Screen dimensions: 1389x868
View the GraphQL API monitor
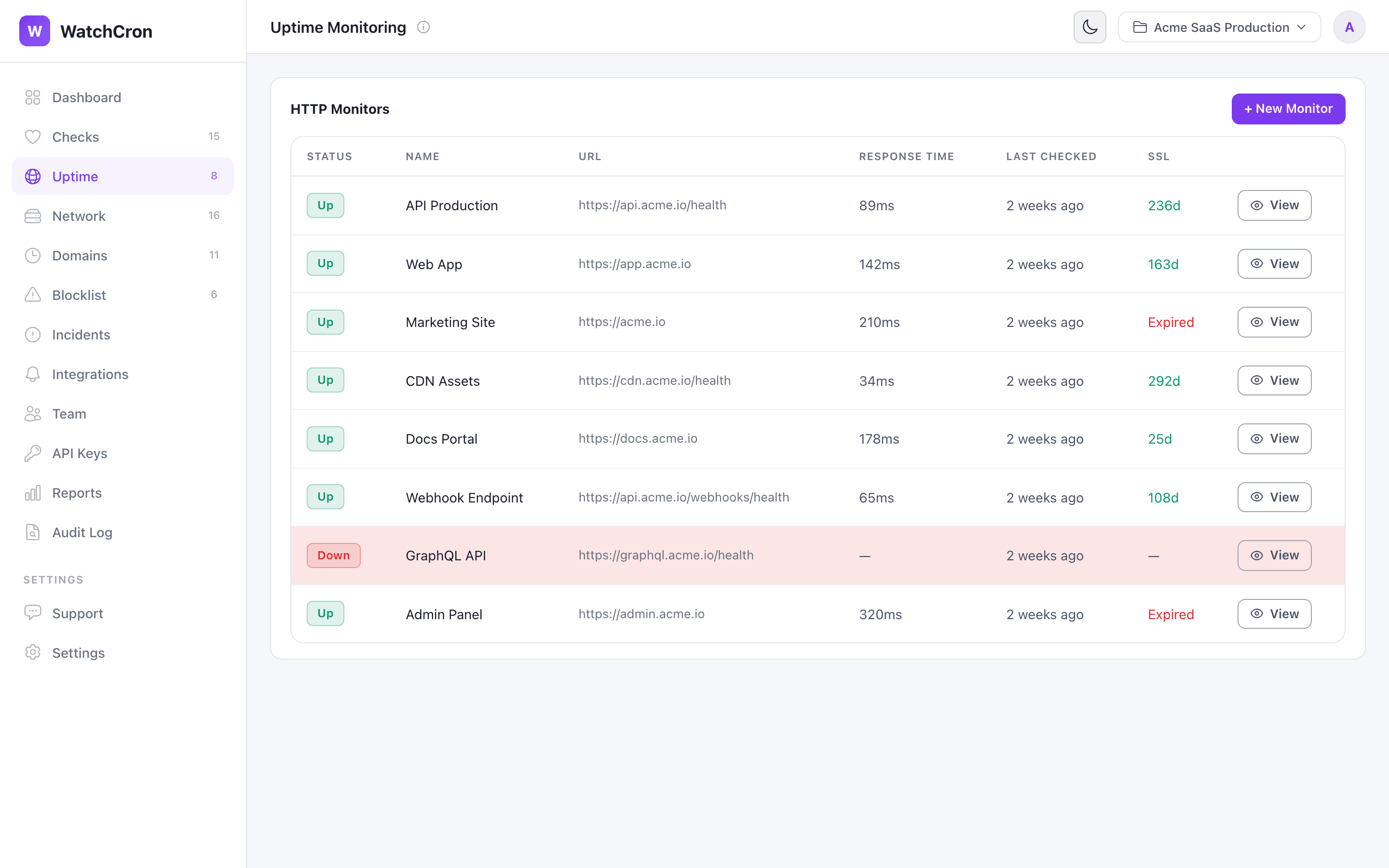coord(1274,555)
